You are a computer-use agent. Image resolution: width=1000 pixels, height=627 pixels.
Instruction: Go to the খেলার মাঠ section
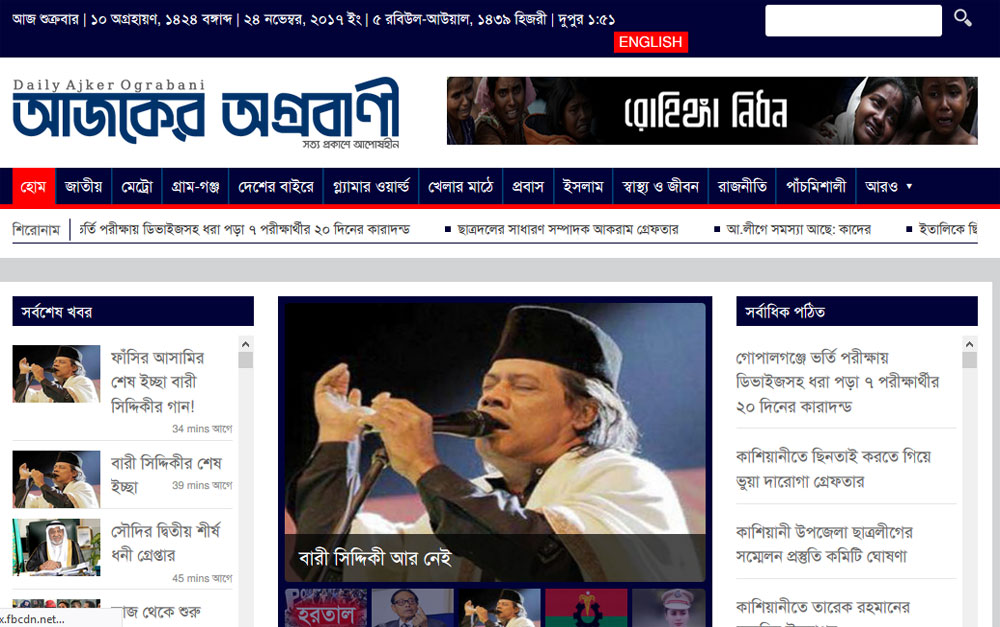(x=460, y=187)
